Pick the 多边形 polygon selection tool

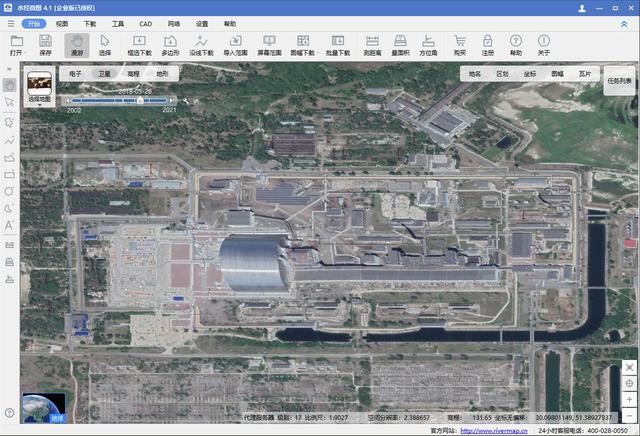click(171, 44)
